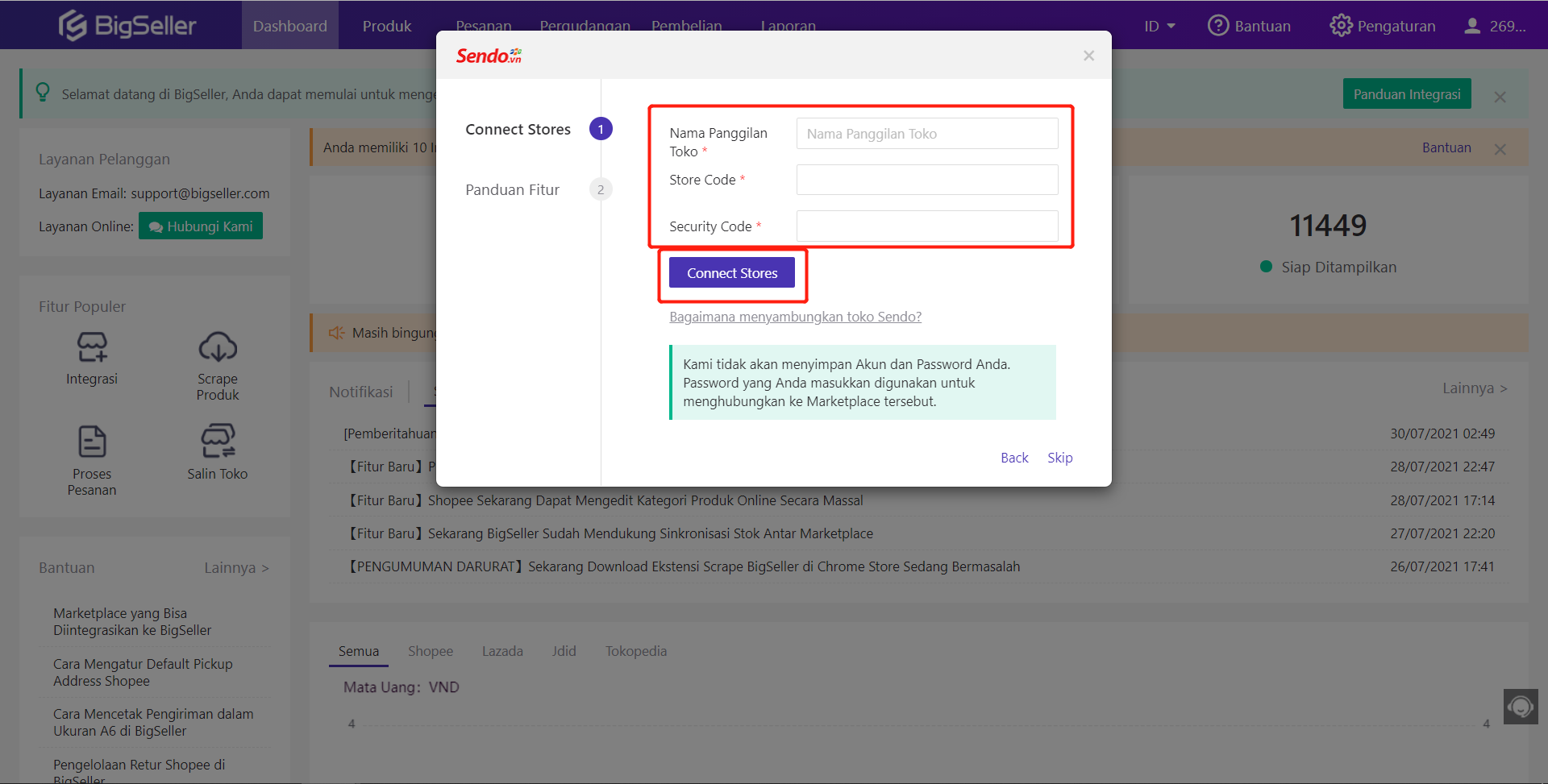
Task: Open the Salin Toko icon
Action: 218,442
